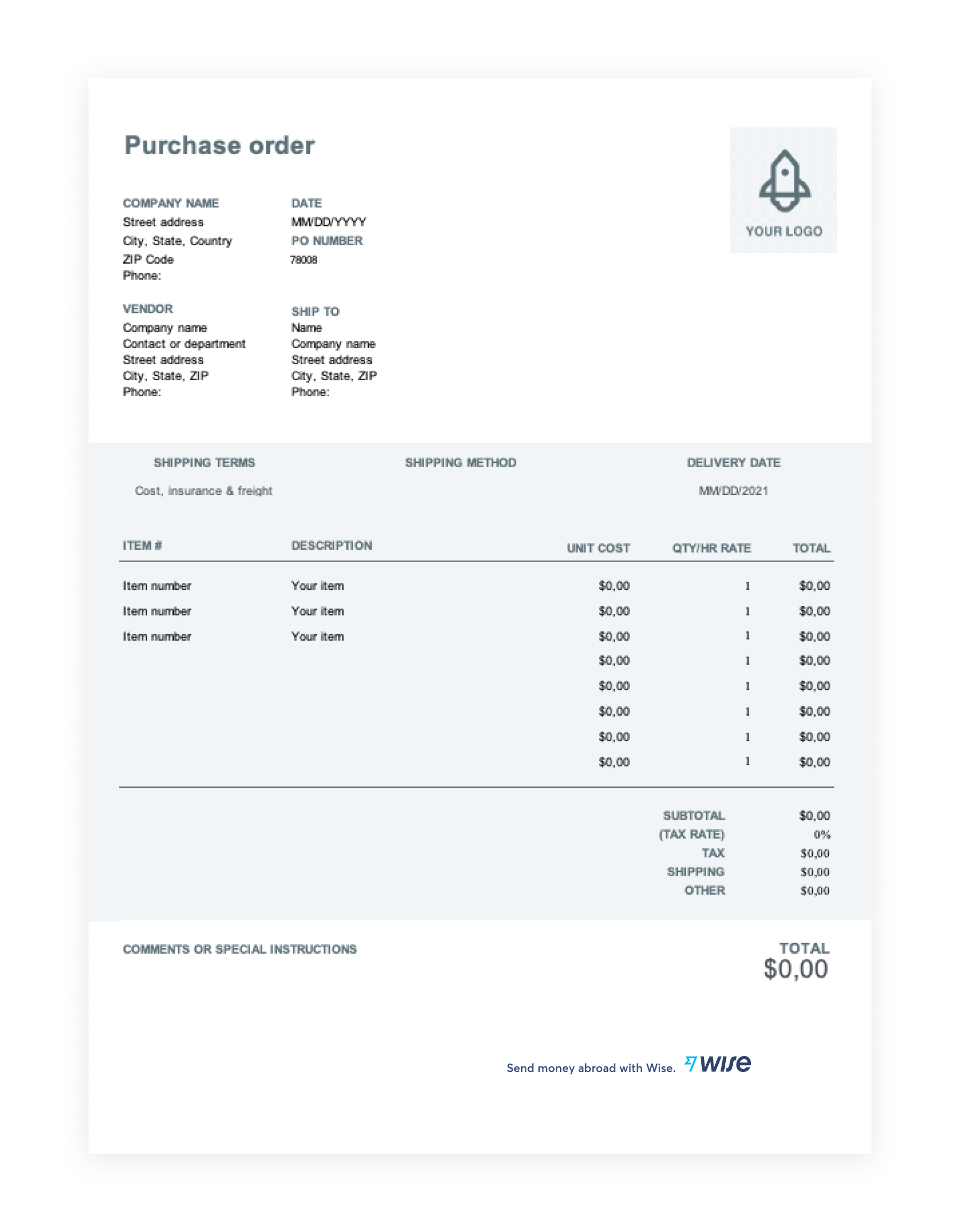
Task: Click the 'SHIPPING' label in the totals
Action: point(696,871)
